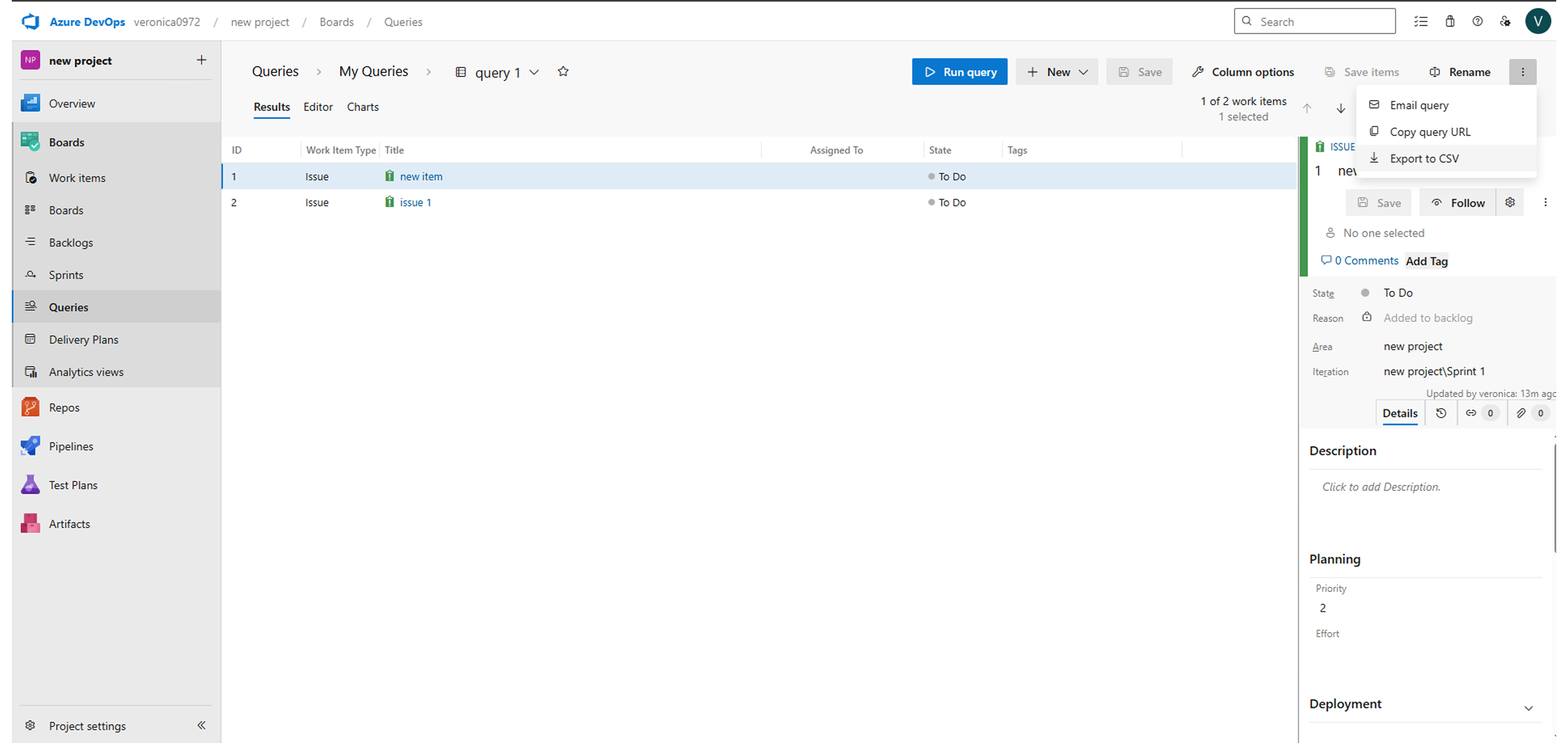The image size is (1568, 743).
Task: Open the user avatar V menu
Action: pyautogui.click(x=1537, y=21)
